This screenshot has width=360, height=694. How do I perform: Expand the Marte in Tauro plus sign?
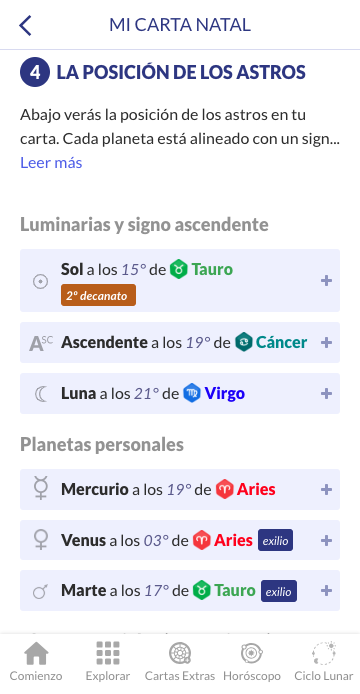click(326, 590)
